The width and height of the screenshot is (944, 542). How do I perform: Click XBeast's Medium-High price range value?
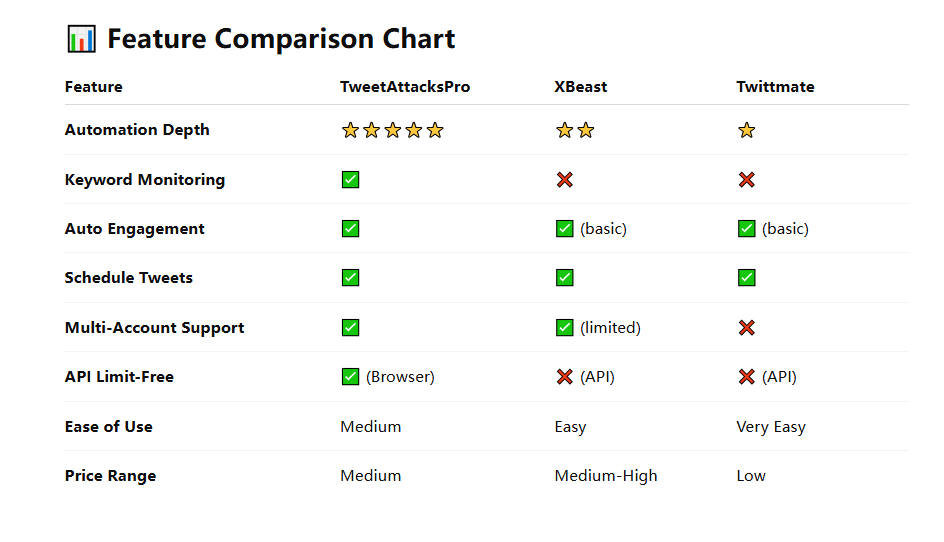click(x=606, y=476)
